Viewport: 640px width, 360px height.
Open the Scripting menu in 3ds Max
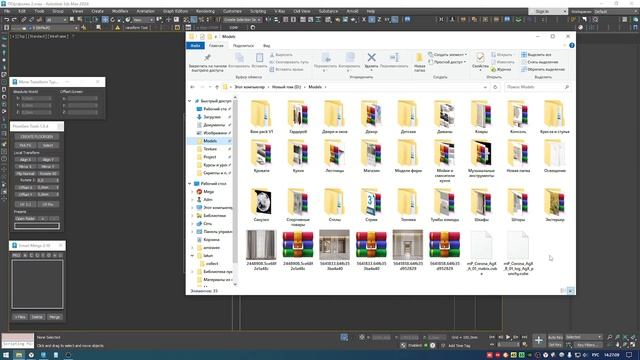pos(258,11)
